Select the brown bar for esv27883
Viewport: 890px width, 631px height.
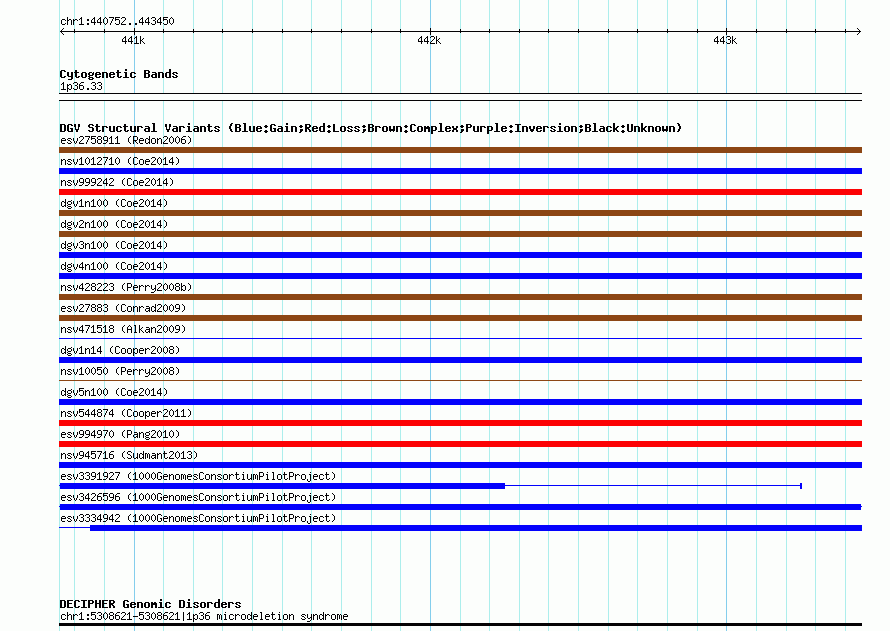(x=460, y=318)
